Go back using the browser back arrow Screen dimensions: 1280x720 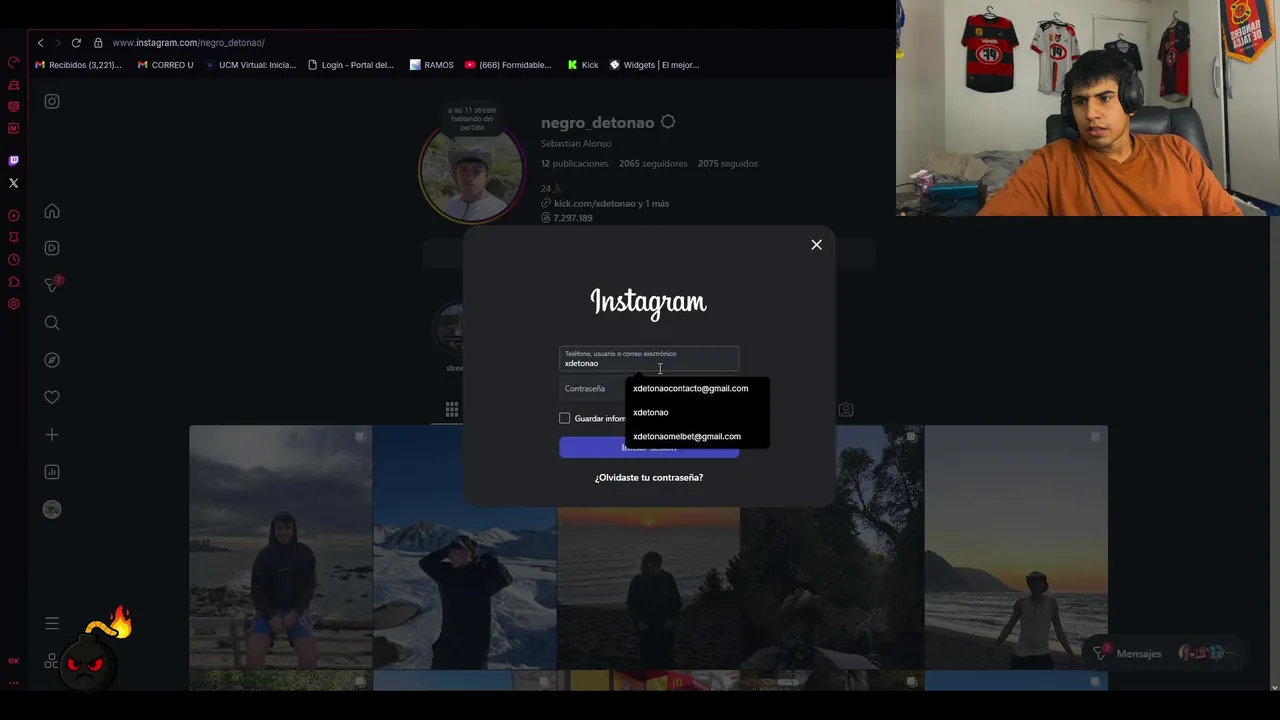pyautogui.click(x=40, y=43)
